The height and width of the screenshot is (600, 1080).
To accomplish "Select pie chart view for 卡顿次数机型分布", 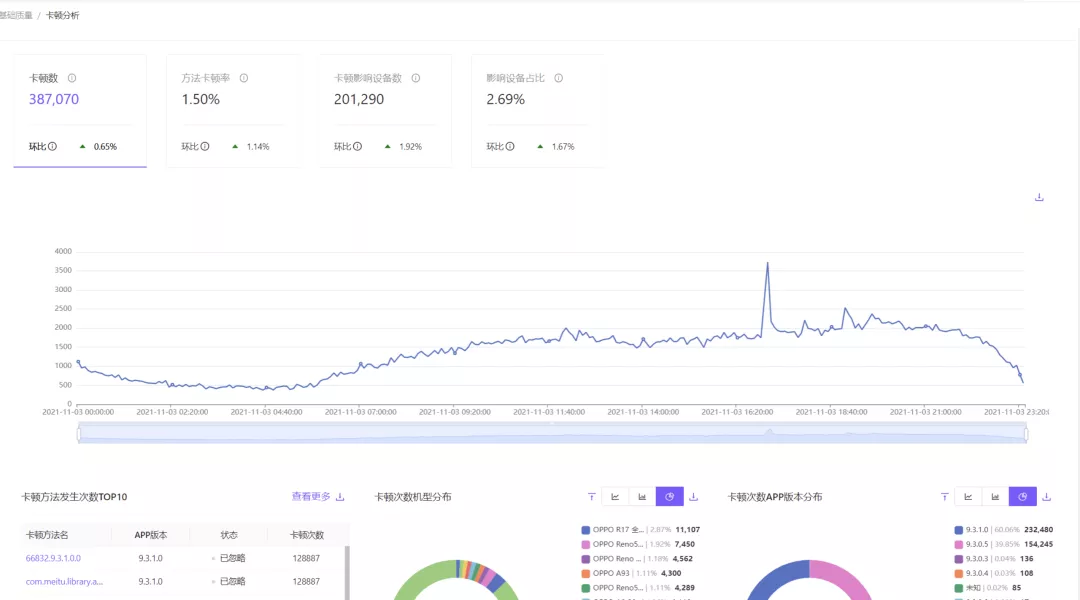I will (669, 497).
